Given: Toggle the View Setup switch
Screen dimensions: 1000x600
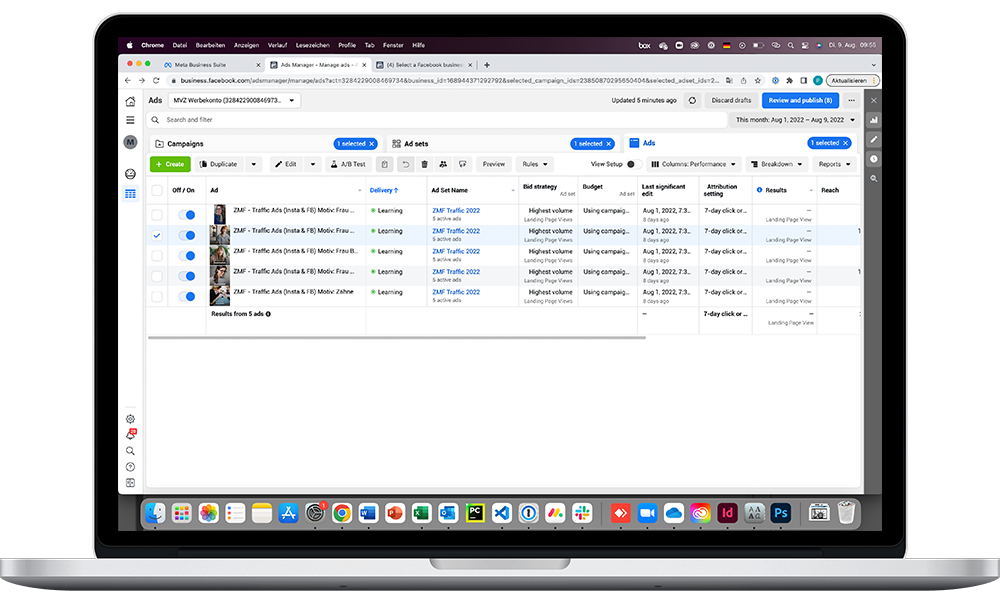Looking at the screenshot, I should 629,164.
